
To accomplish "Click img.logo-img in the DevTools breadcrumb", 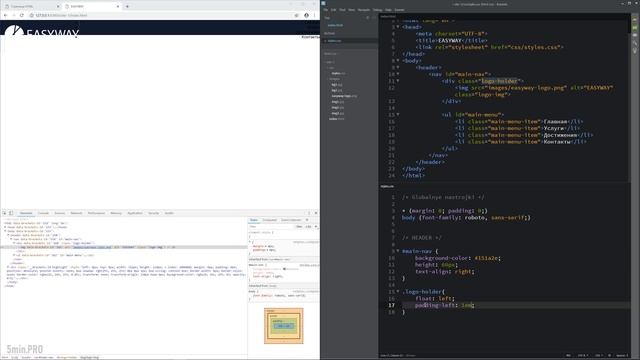I will pos(89,358).
